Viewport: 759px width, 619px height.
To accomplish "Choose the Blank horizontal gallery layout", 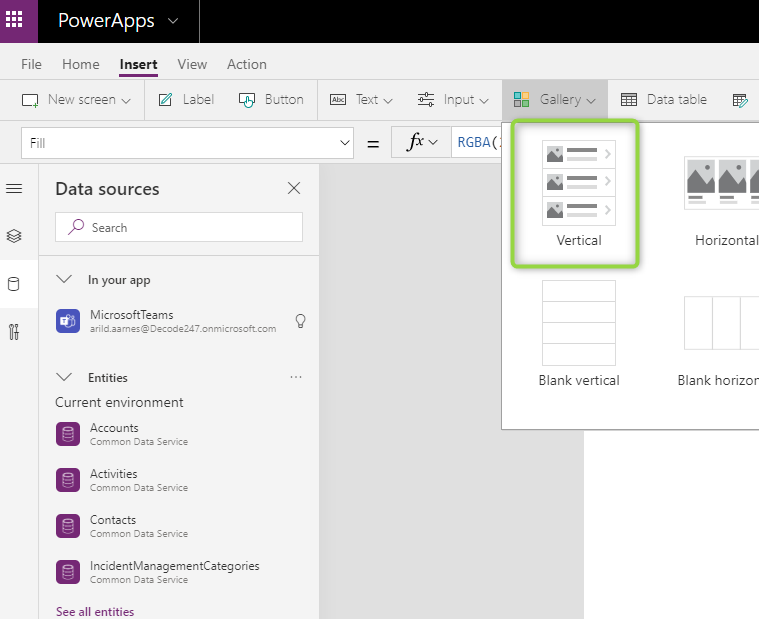I will point(718,341).
